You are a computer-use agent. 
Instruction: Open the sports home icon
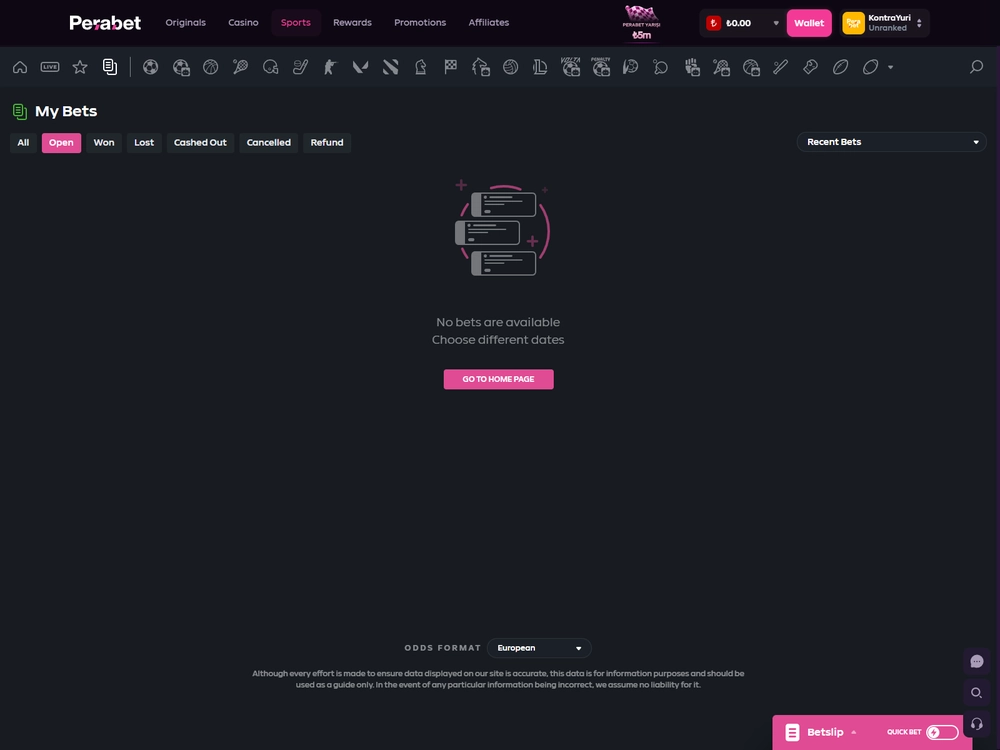pyautogui.click(x=20, y=67)
